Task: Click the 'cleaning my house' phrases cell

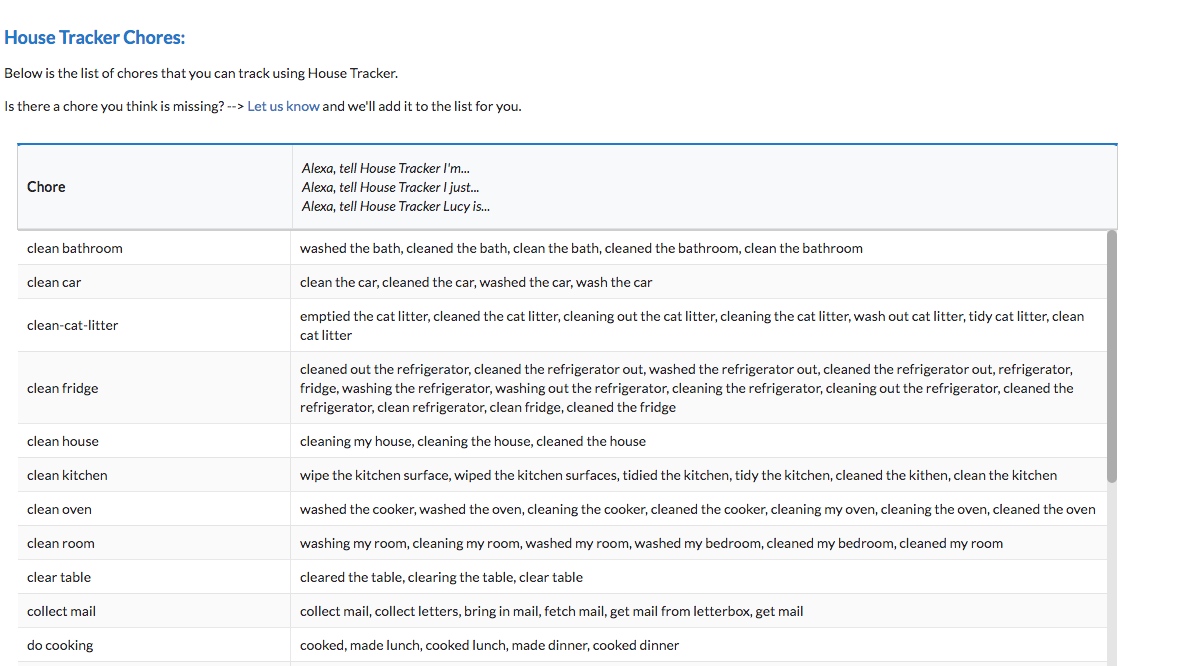Action: pyautogui.click(x=699, y=441)
